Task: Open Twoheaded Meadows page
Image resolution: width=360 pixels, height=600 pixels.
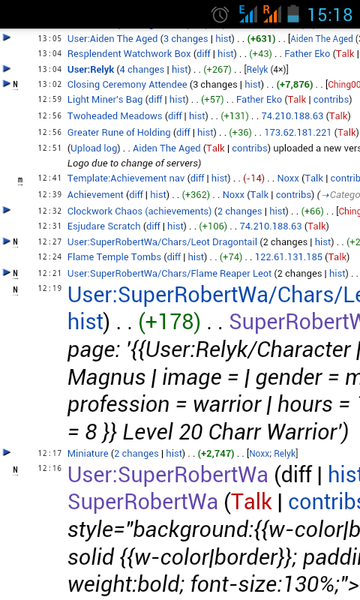Action: [115, 116]
